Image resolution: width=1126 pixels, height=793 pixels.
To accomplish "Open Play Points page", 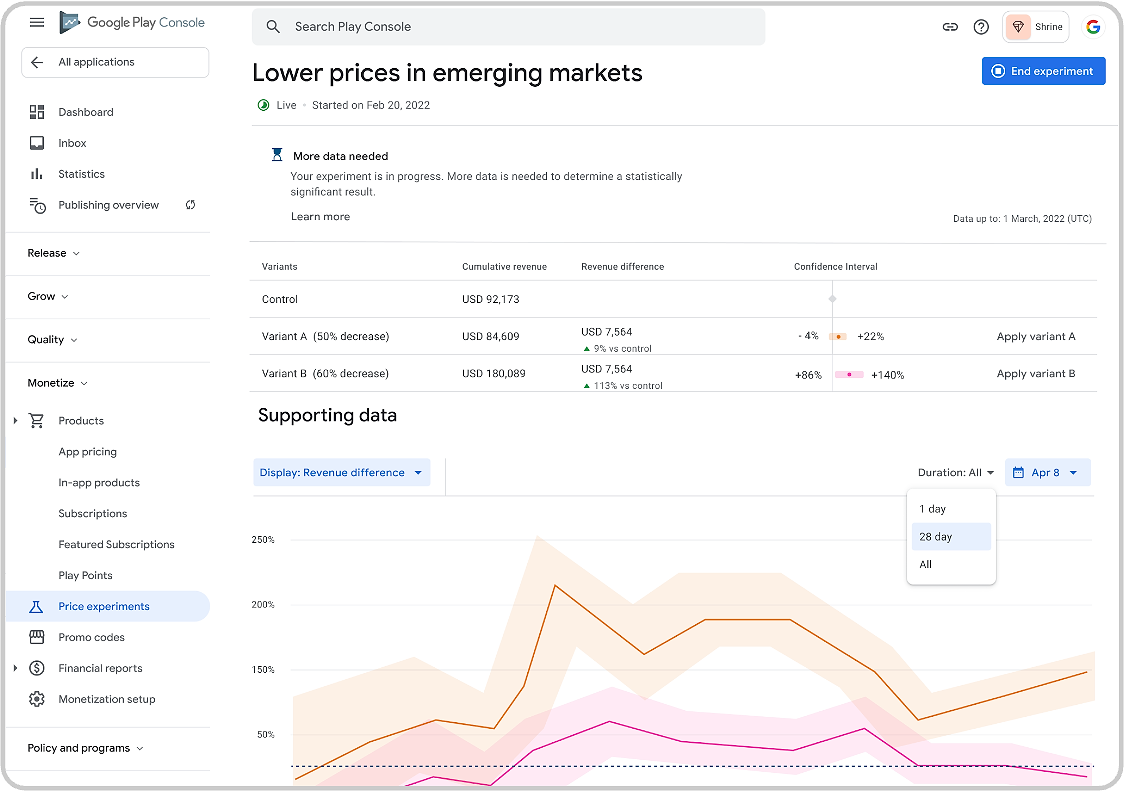I will click(x=85, y=575).
